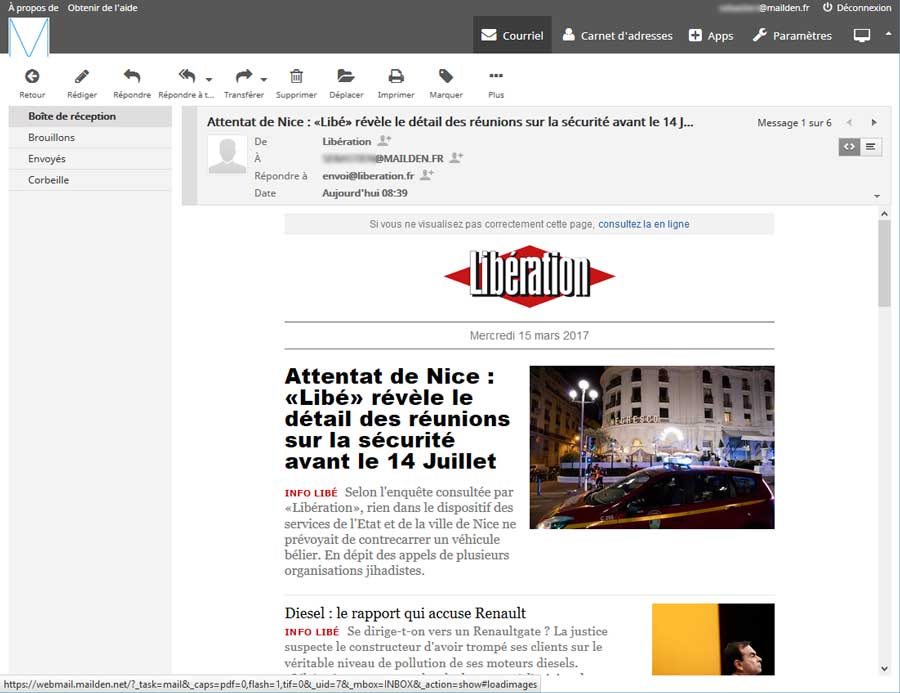The width and height of the screenshot is (900, 693).
Task: Click the Libération newspaper logo
Action: 529,276
